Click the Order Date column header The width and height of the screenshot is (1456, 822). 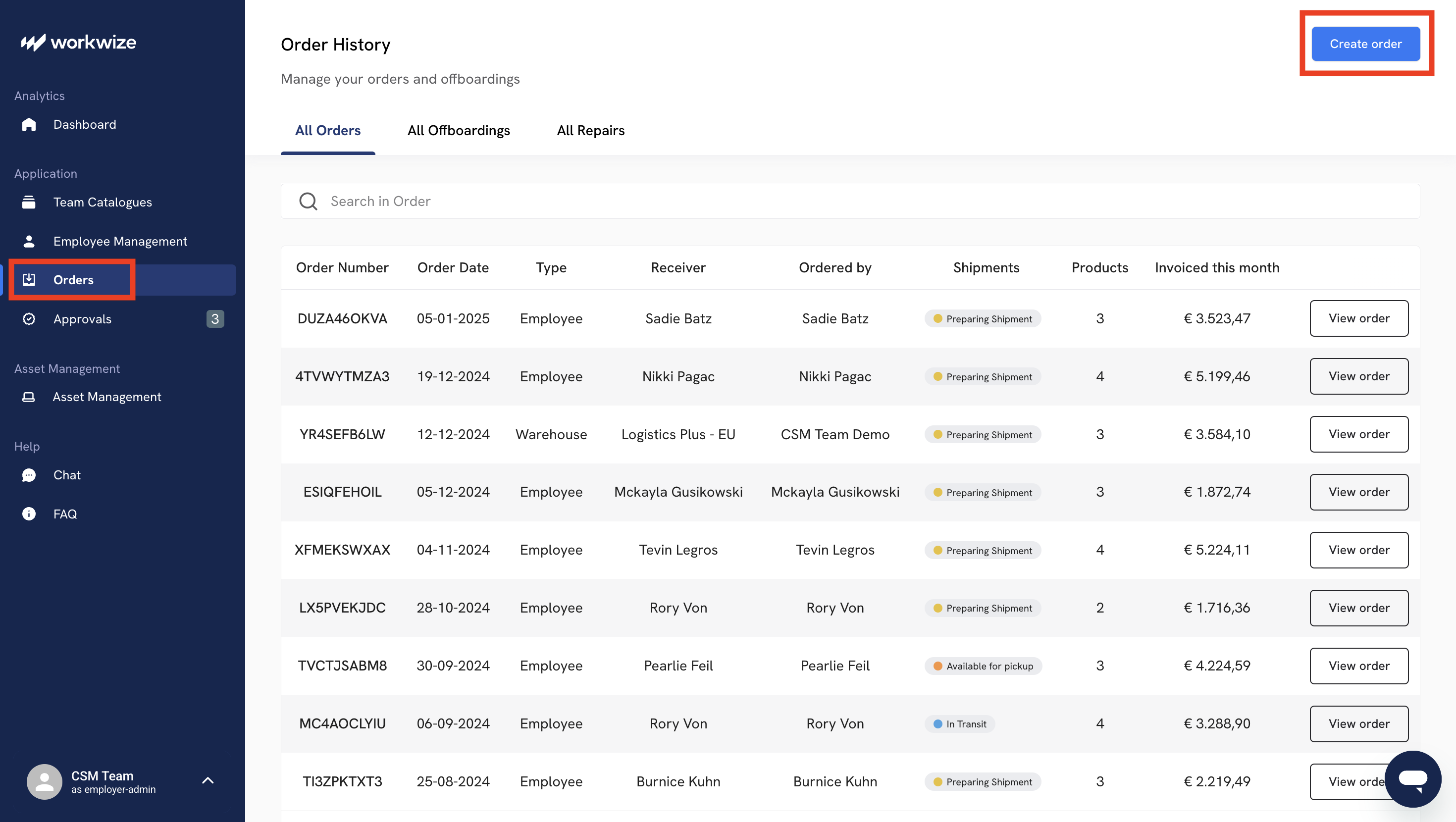pos(453,267)
